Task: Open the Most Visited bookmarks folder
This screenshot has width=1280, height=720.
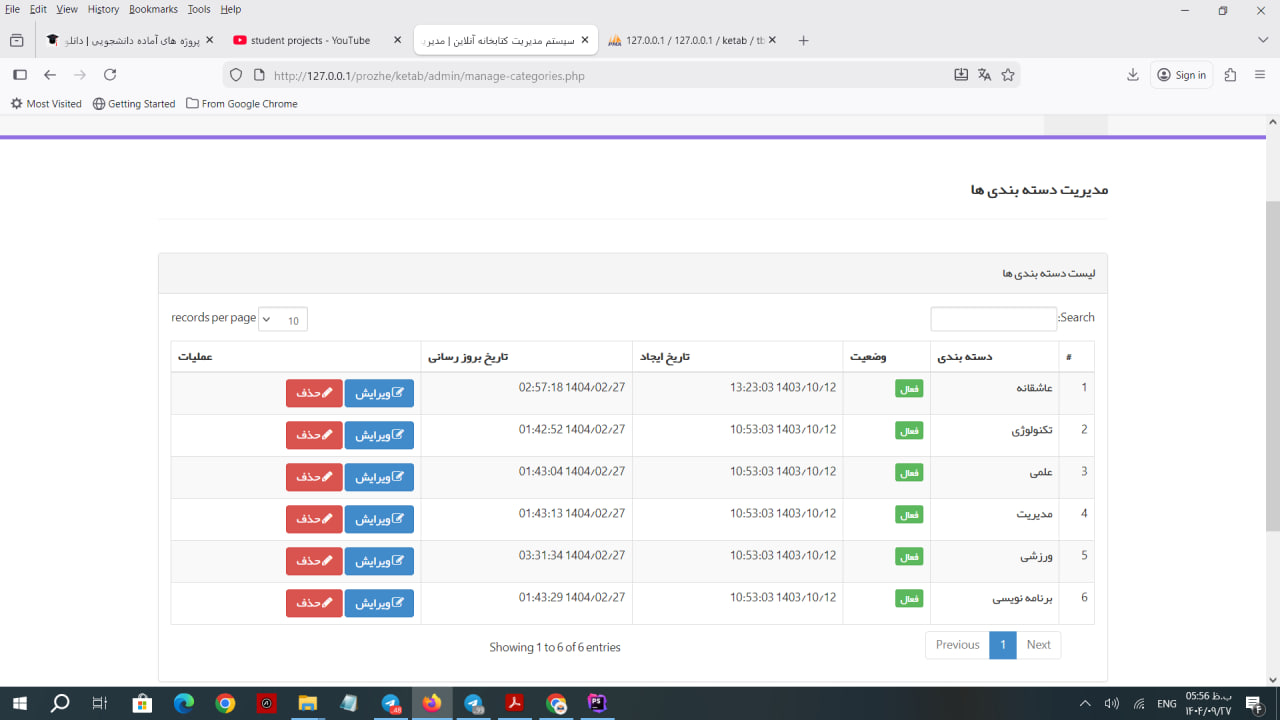Action: [46, 104]
